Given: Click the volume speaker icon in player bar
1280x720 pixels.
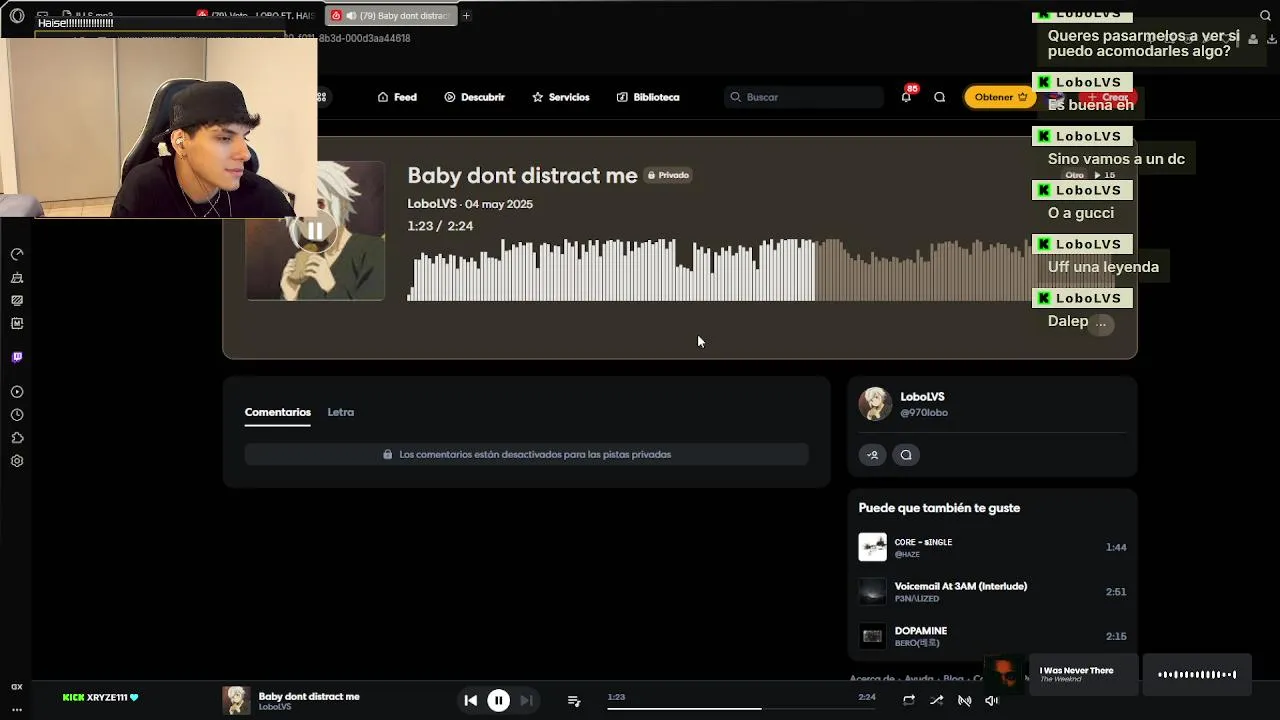Looking at the screenshot, I should 992,701.
